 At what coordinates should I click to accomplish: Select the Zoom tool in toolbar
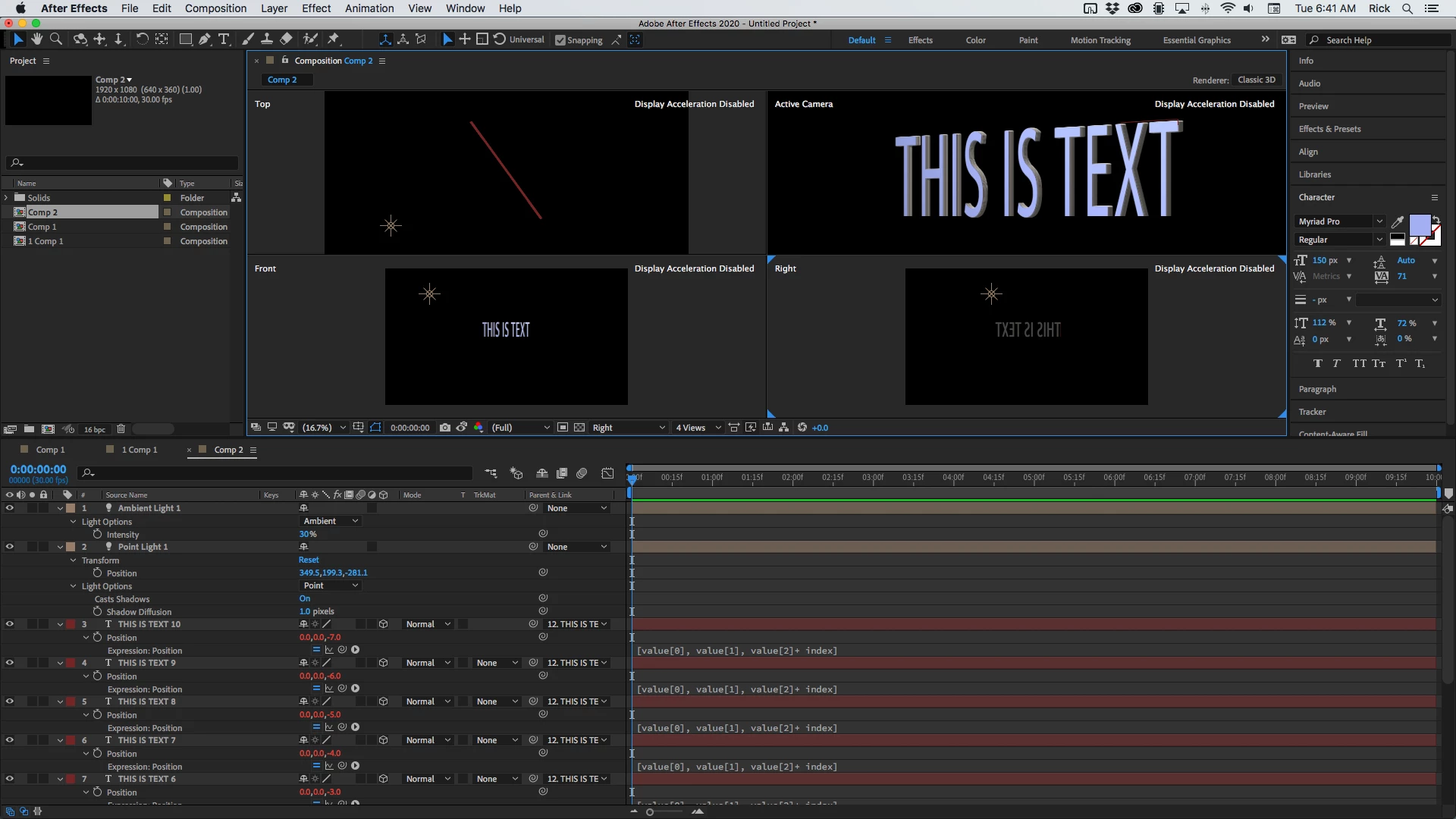coord(56,39)
